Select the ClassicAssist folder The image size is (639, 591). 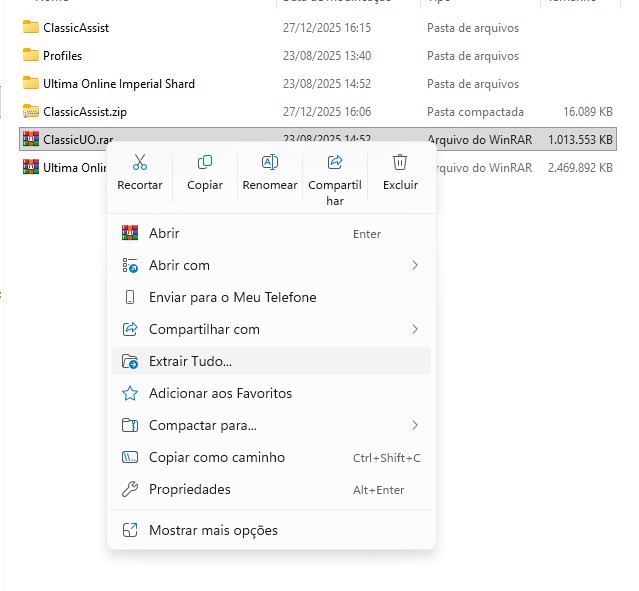[76, 27]
